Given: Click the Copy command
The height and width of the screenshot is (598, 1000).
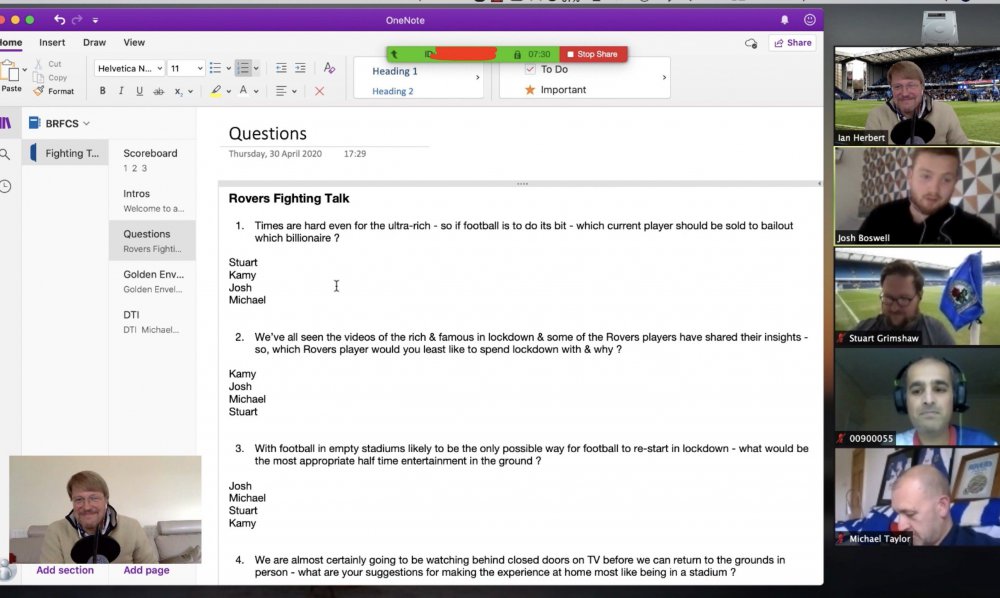Looking at the screenshot, I should [50, 78].
